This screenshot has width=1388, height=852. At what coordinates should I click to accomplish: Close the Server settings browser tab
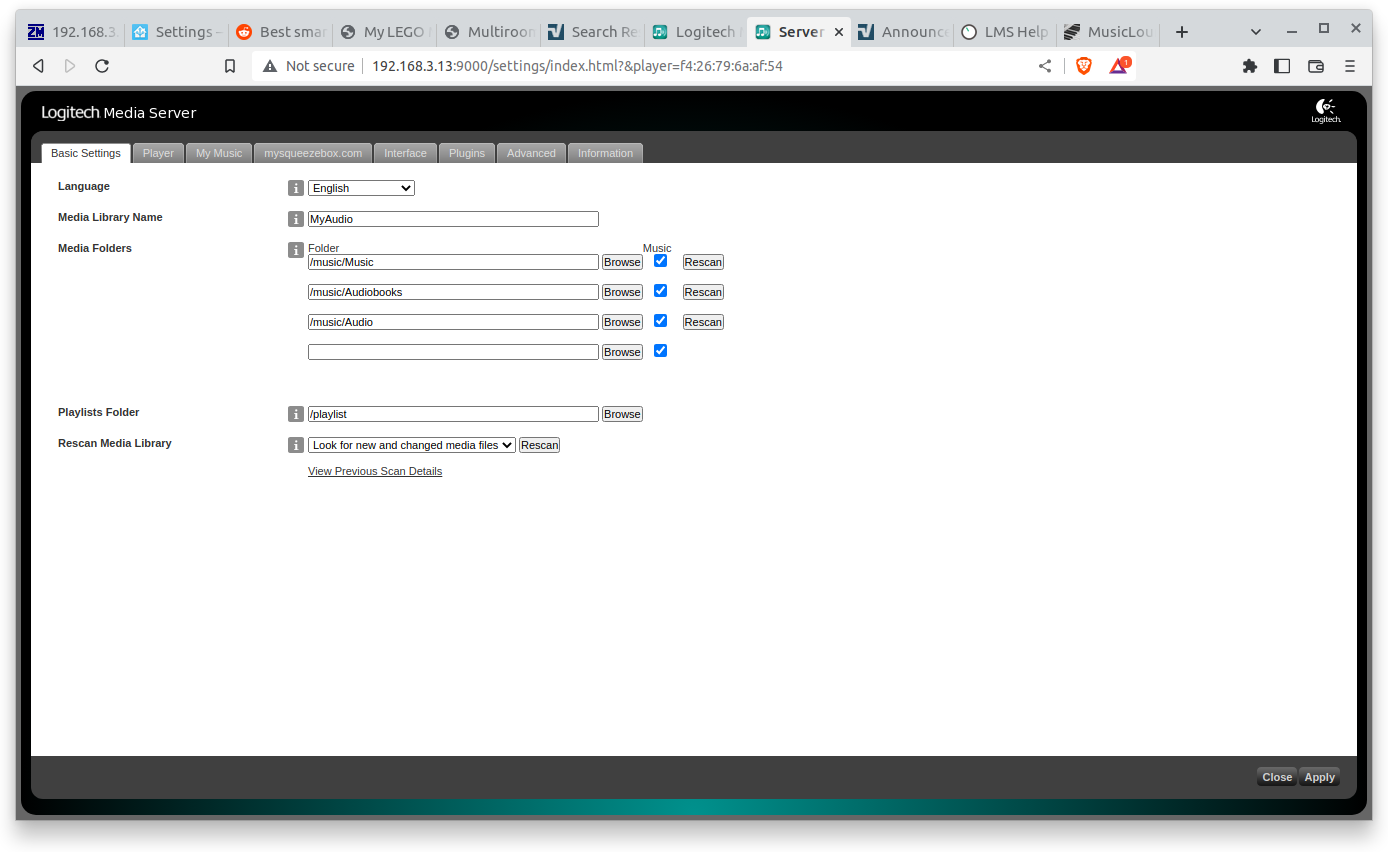click(839, 32)
